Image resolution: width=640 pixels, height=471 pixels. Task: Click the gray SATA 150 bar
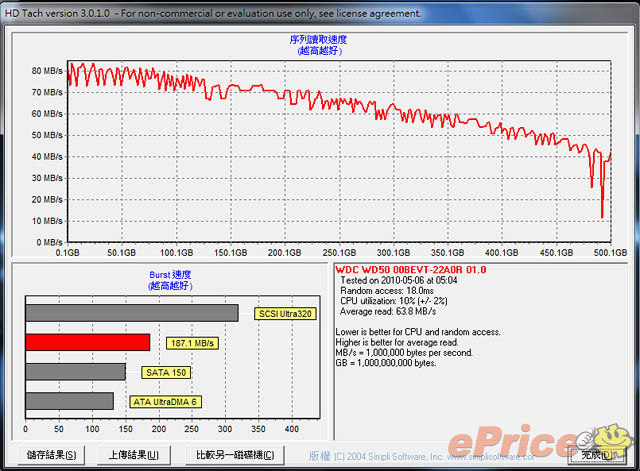76,372
